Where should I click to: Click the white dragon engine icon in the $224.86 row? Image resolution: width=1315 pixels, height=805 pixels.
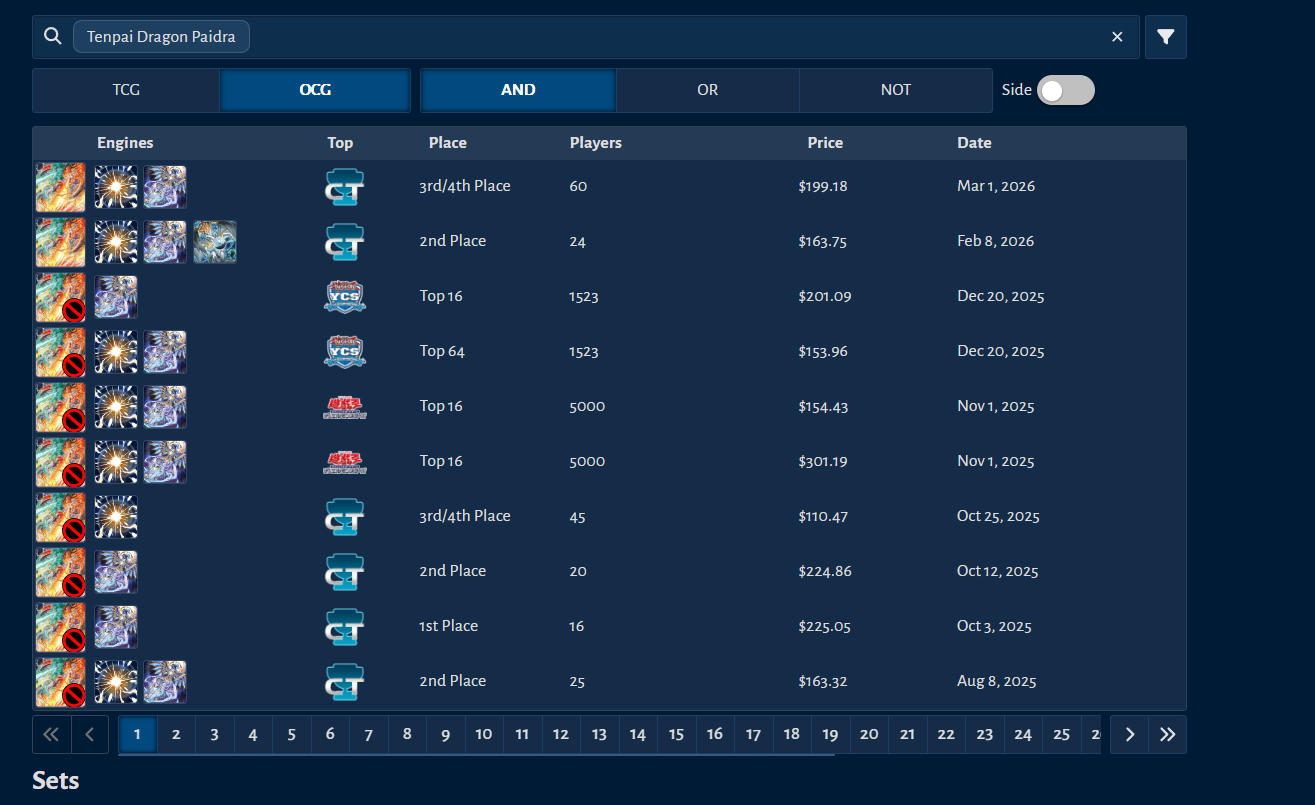(116, 572)
